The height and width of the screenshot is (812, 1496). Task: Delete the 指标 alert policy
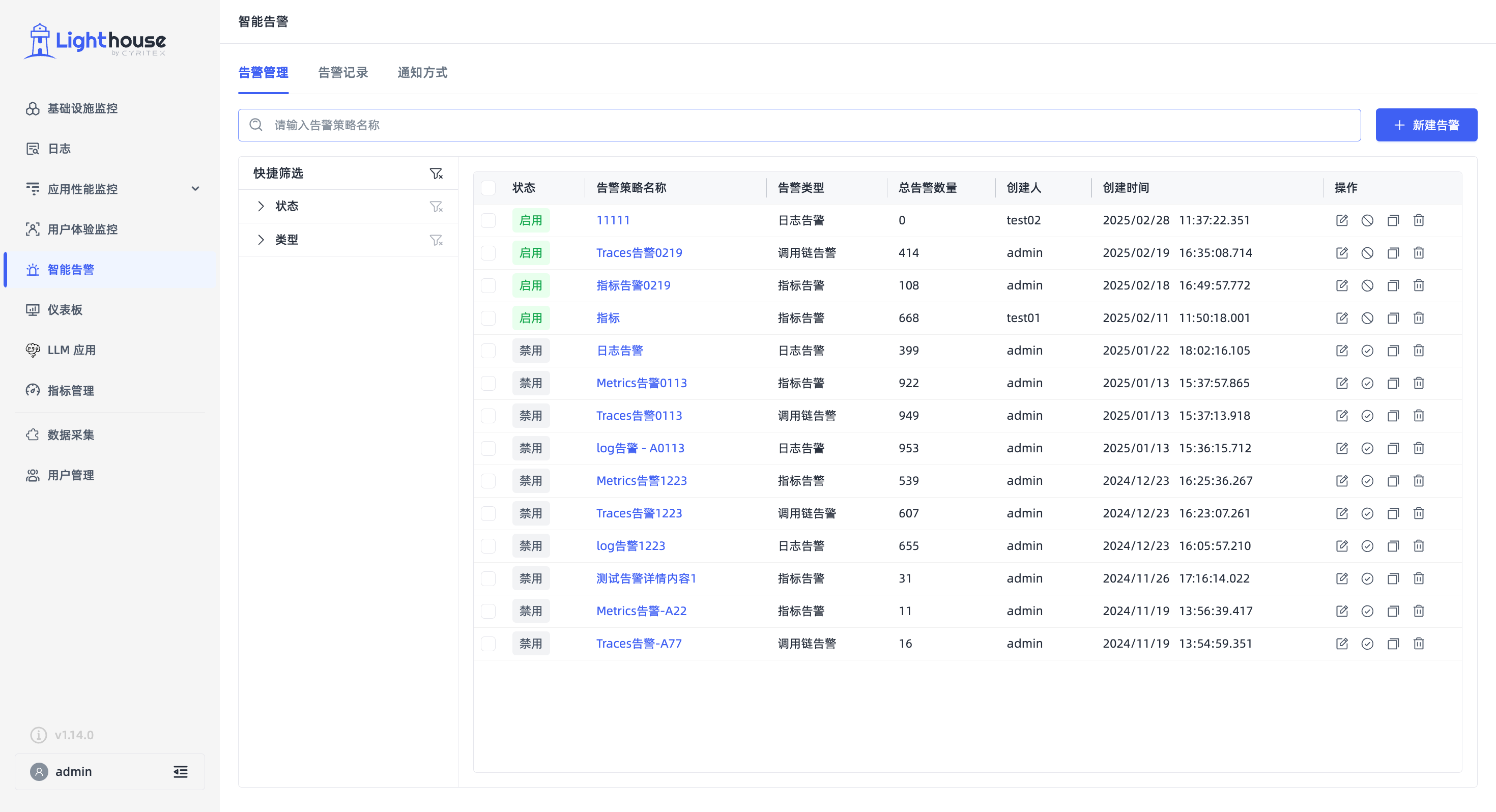(x=1418, y=317)
